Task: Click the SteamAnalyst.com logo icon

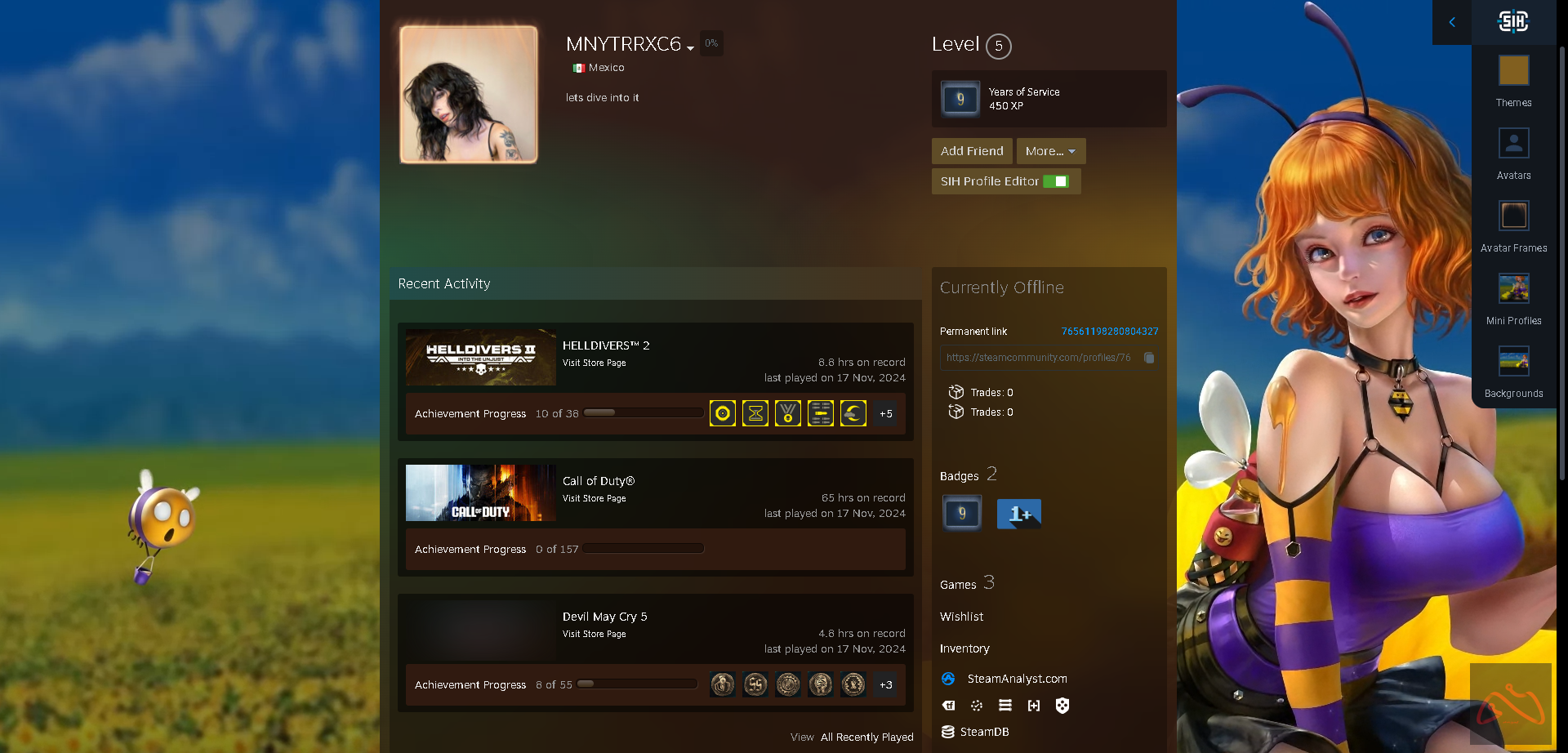Action: [948, 679]
